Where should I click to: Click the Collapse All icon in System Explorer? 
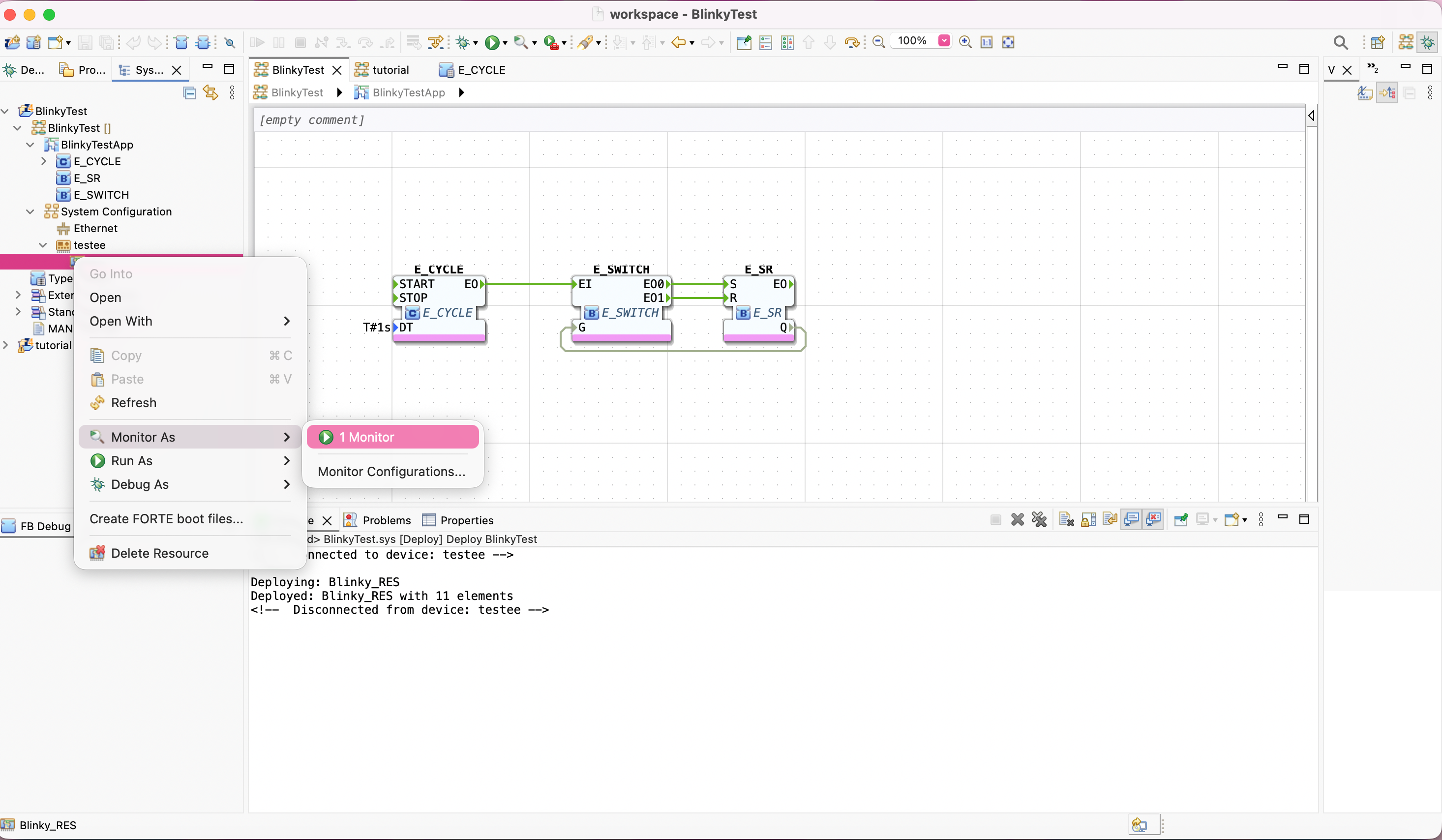[x=189, y=92]
